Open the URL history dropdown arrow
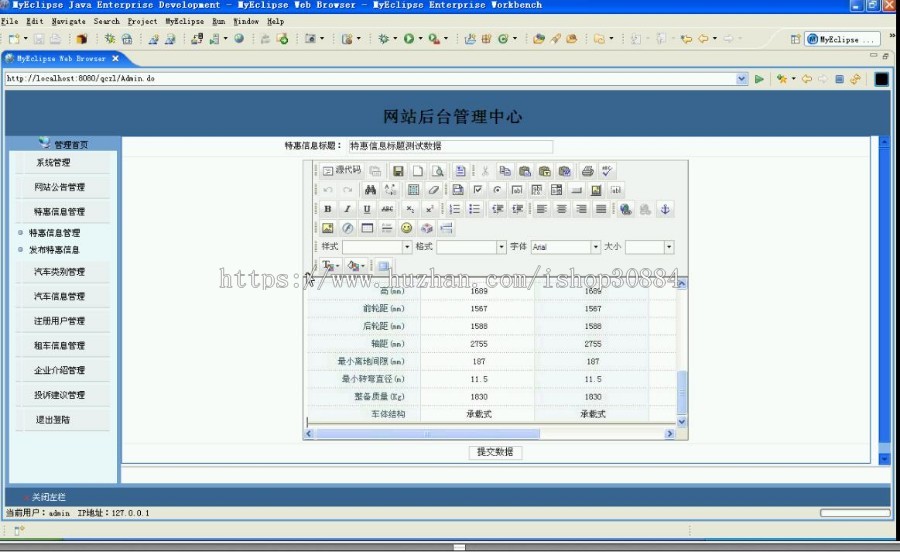 (742, 79)
